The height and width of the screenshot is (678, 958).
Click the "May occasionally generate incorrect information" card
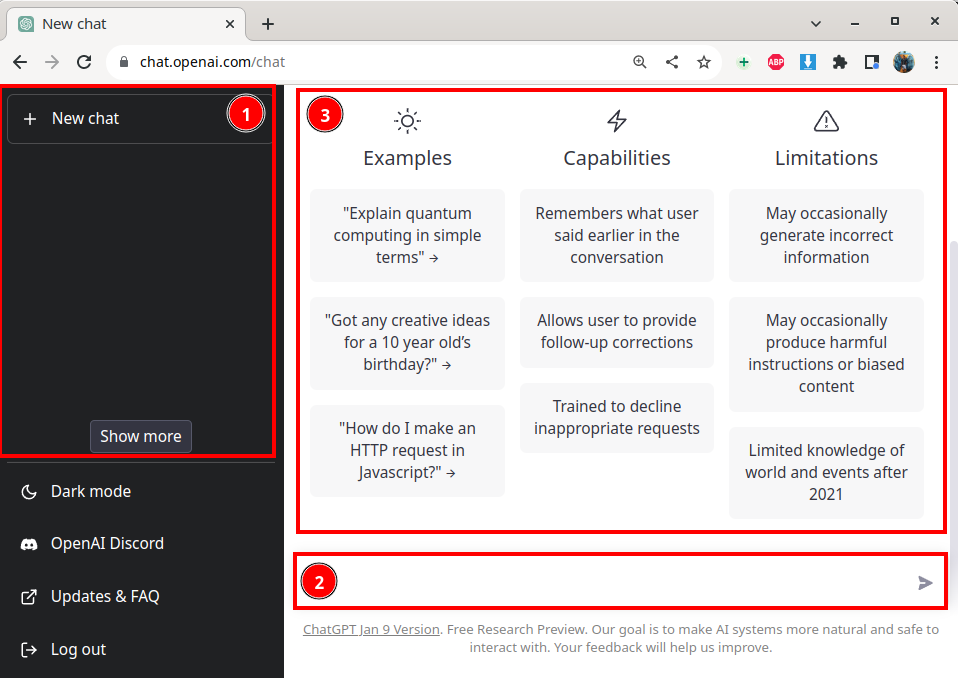[x=826, y=235]
